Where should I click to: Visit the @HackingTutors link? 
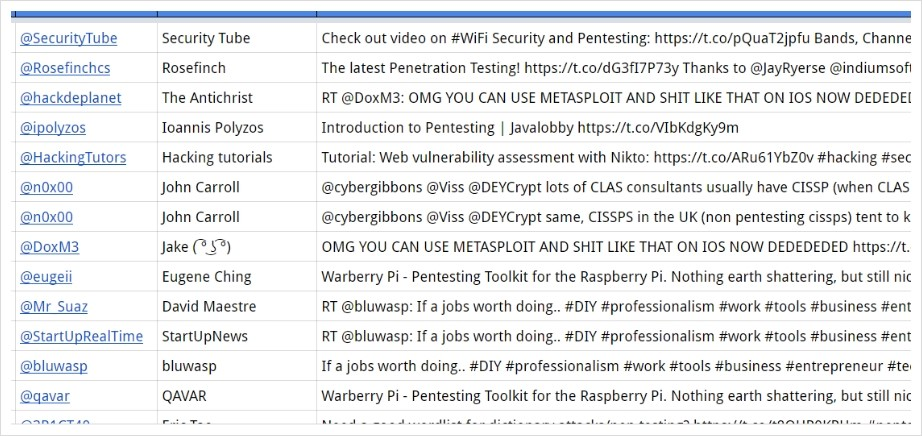coord(73,158)
